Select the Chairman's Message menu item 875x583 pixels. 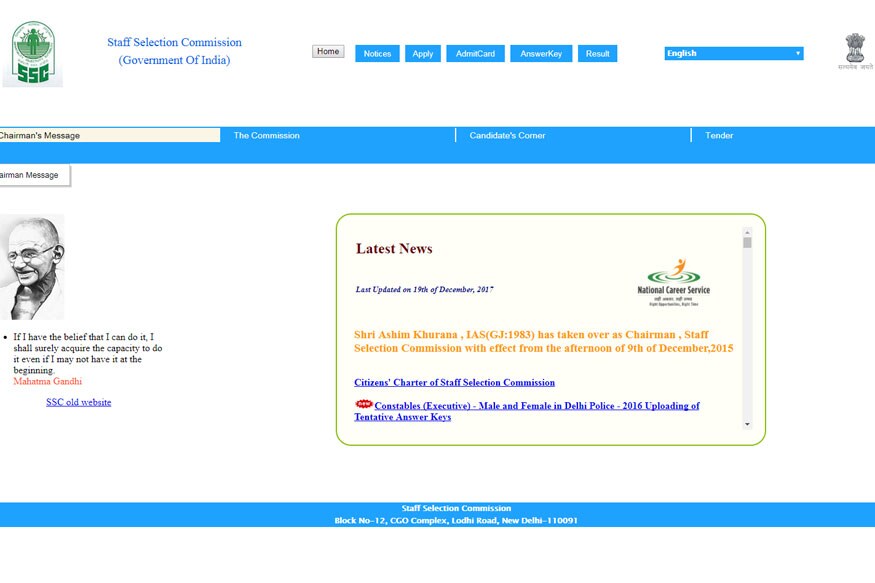(x=110, y=135)
